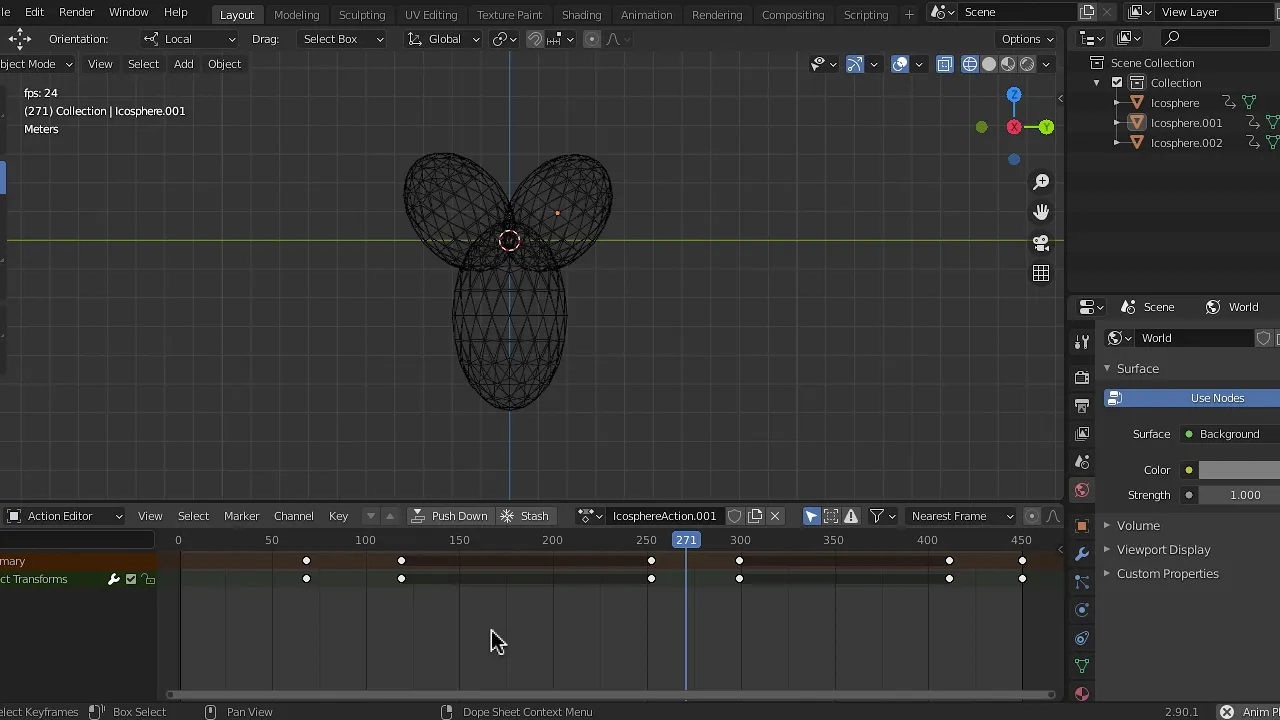Toggle Only Show Errors warning icon

[851, 516]
